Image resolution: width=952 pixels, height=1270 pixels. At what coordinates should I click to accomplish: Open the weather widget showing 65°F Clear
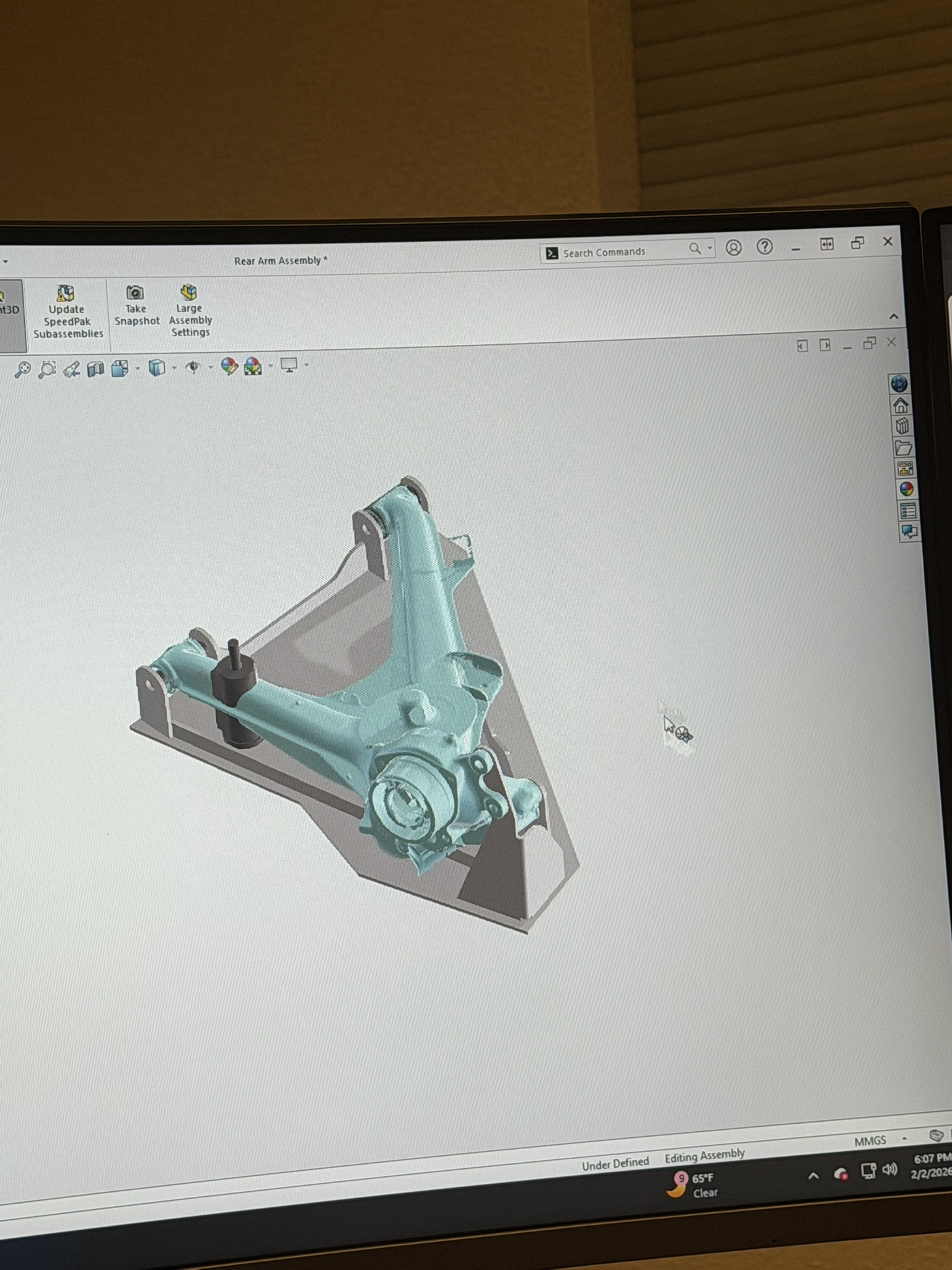coord(692,1185)
